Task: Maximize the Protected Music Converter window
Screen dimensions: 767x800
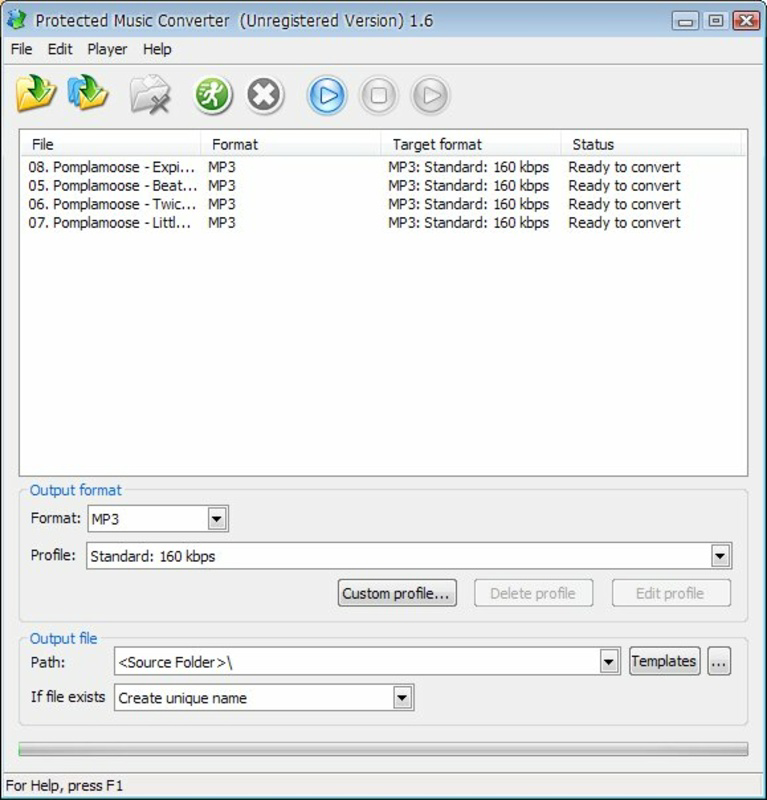Action: pyautogui.click(x=715, y=21)
